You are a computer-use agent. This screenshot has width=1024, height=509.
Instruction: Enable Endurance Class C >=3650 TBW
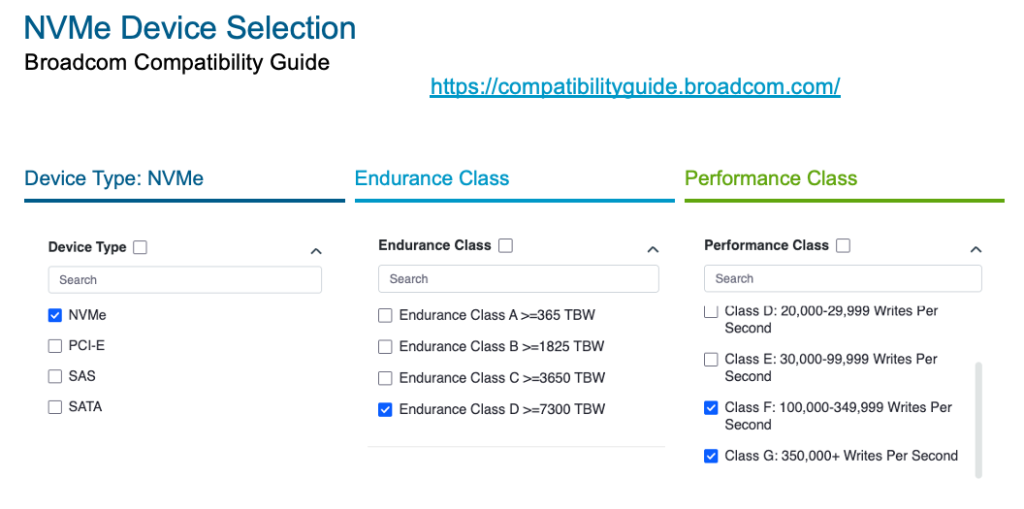pyautogui.click(x=385, y=378)
